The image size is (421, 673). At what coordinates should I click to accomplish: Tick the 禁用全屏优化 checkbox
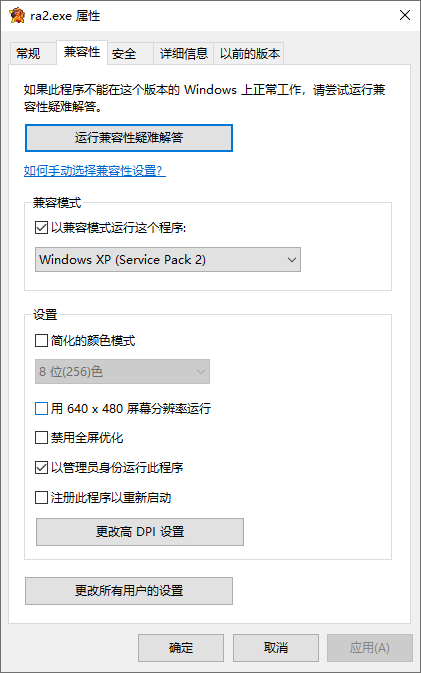(41, 438)
